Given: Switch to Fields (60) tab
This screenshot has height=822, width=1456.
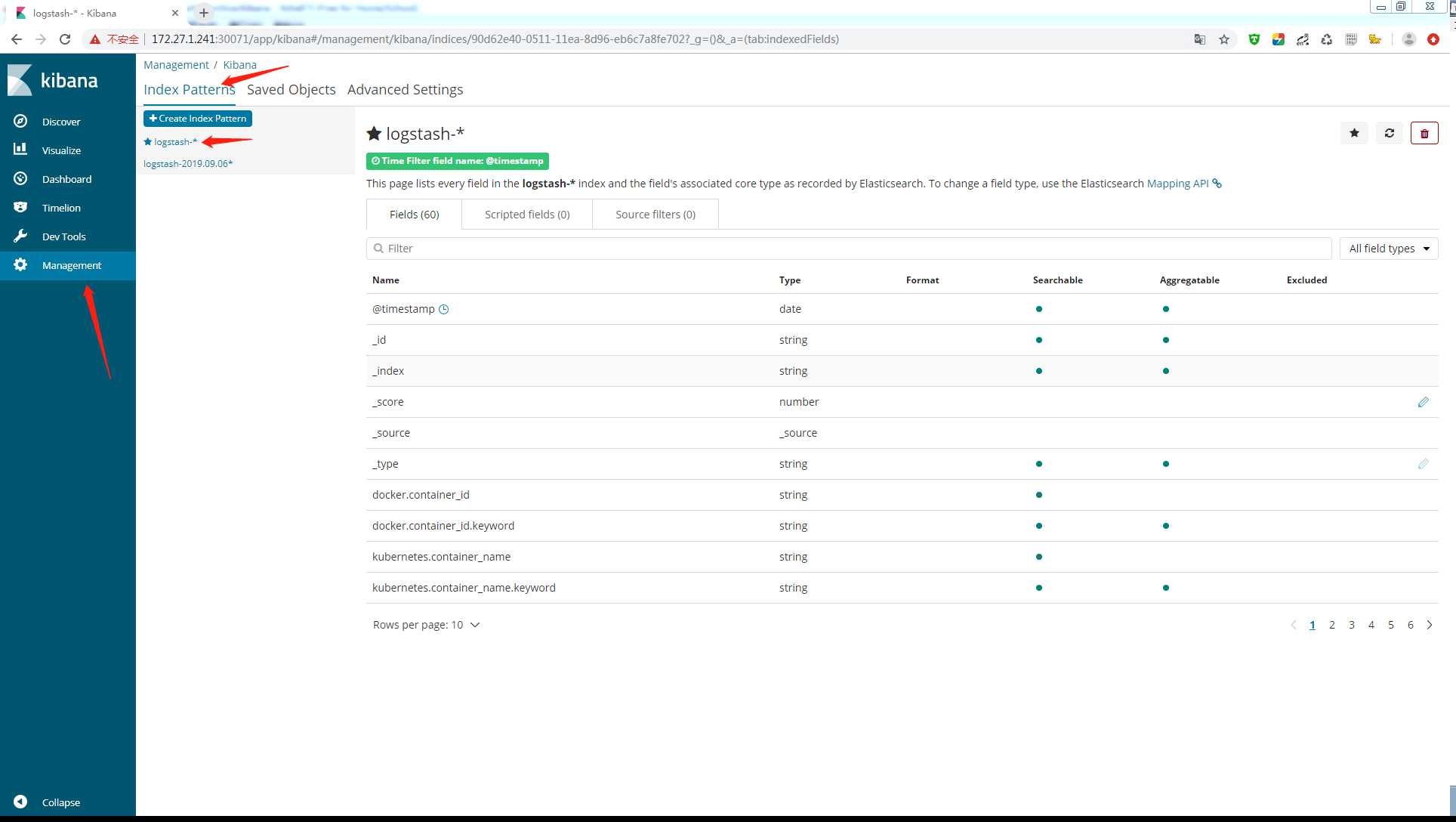Looking at the screenshot, I should [x=414, y=215].
